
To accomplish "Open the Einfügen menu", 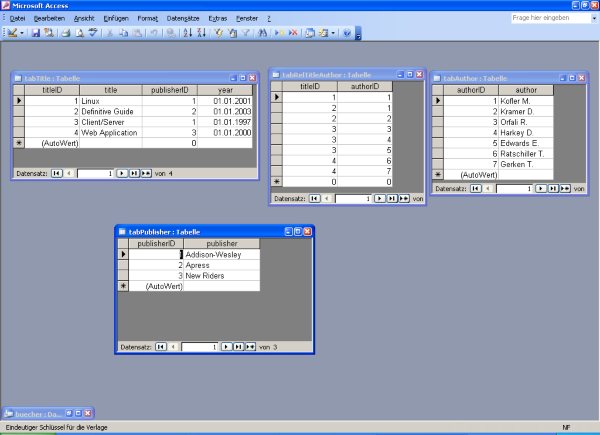I will click(x=114, y=18).
